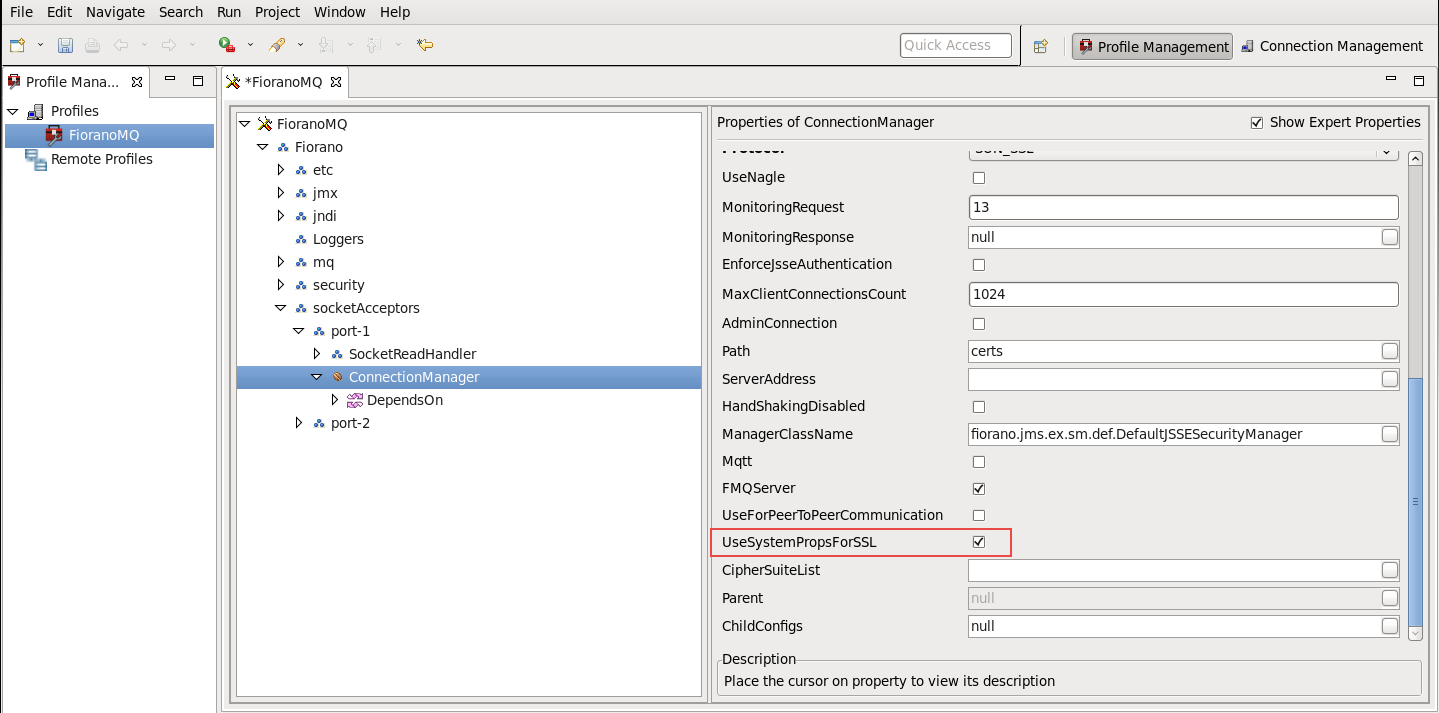Click the Last Edit Location icon
Screen dimensions: 1439x713
[x=424, y=45]
